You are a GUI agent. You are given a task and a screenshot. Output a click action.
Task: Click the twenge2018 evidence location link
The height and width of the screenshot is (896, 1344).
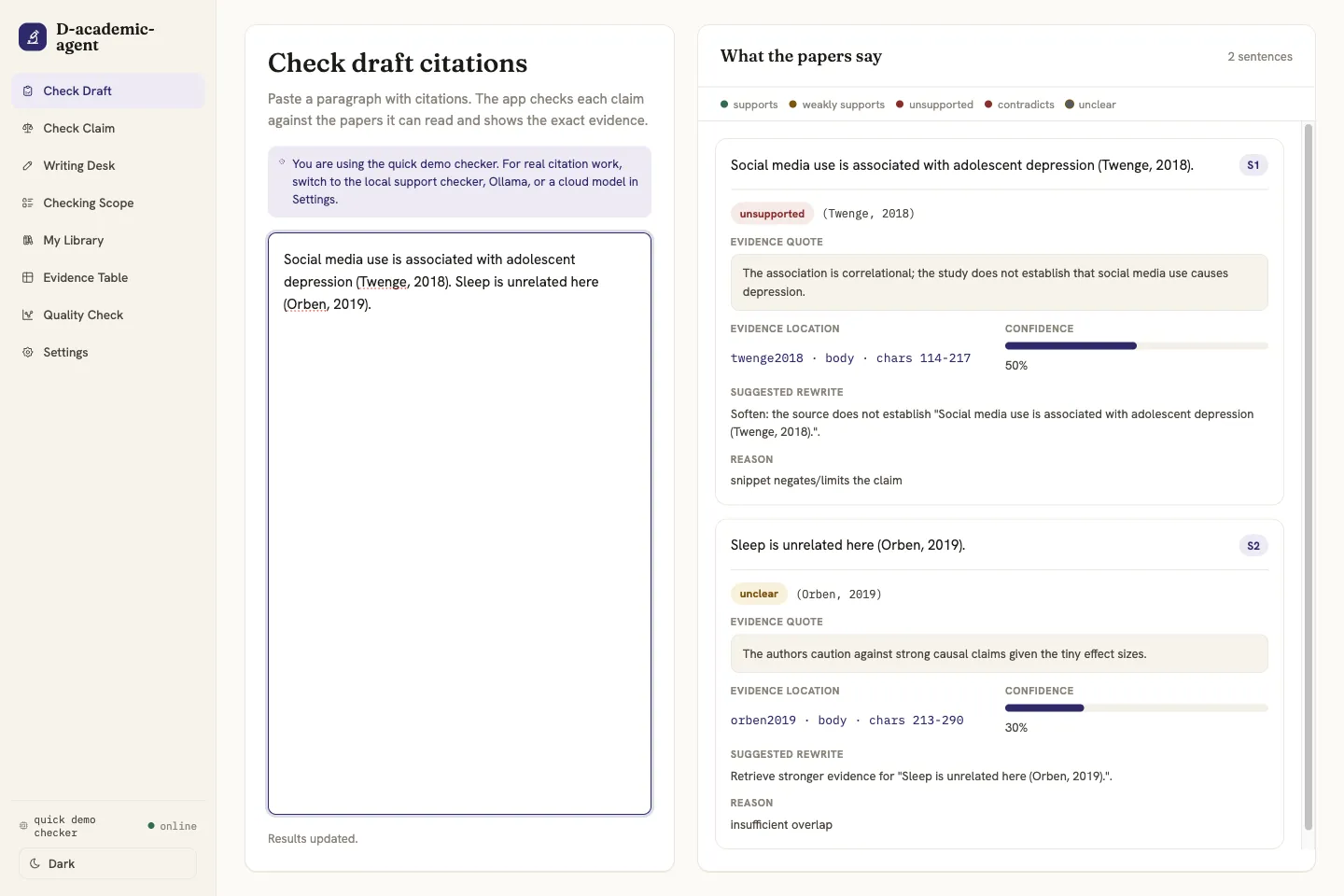click(x=850, y=358)
